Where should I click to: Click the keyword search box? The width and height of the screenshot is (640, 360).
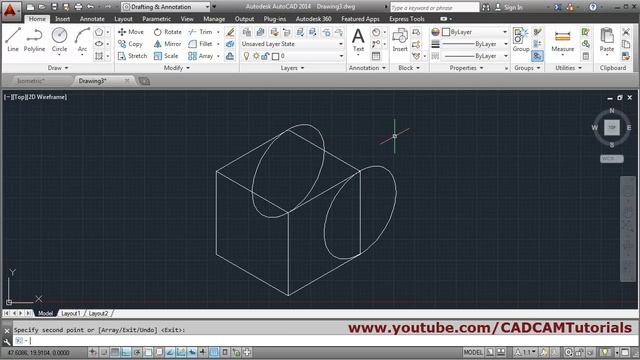click(x=434, y=7)
